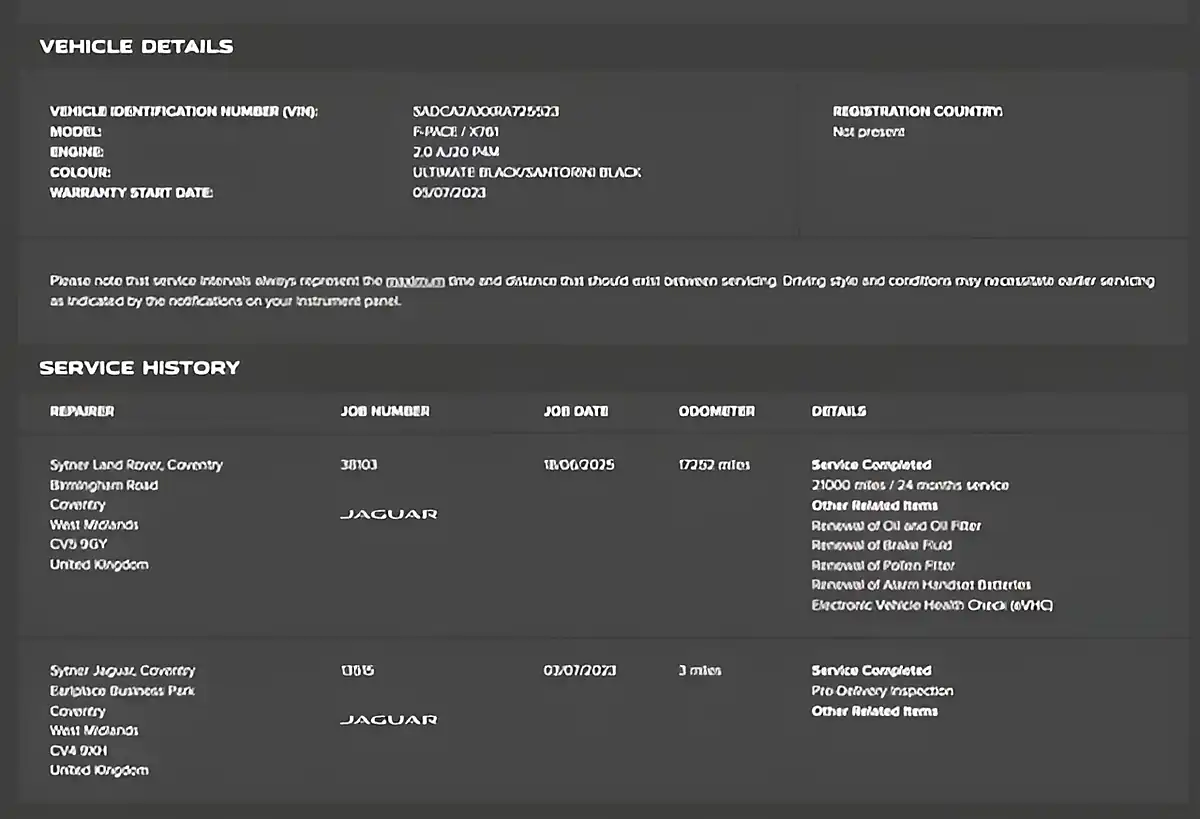
Task: Click 'Renewal of Oil and Oil Filter'
Action: point(897,525)
